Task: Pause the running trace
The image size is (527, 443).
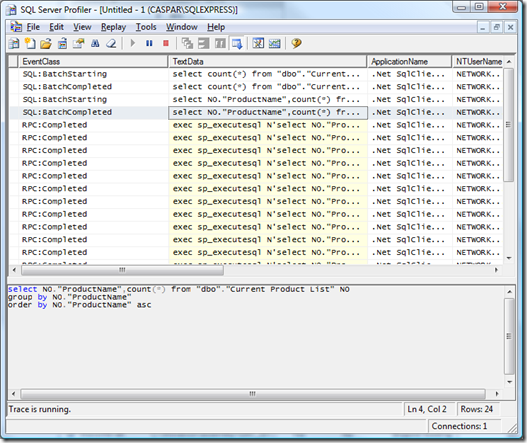Action: tap(149, 43)
